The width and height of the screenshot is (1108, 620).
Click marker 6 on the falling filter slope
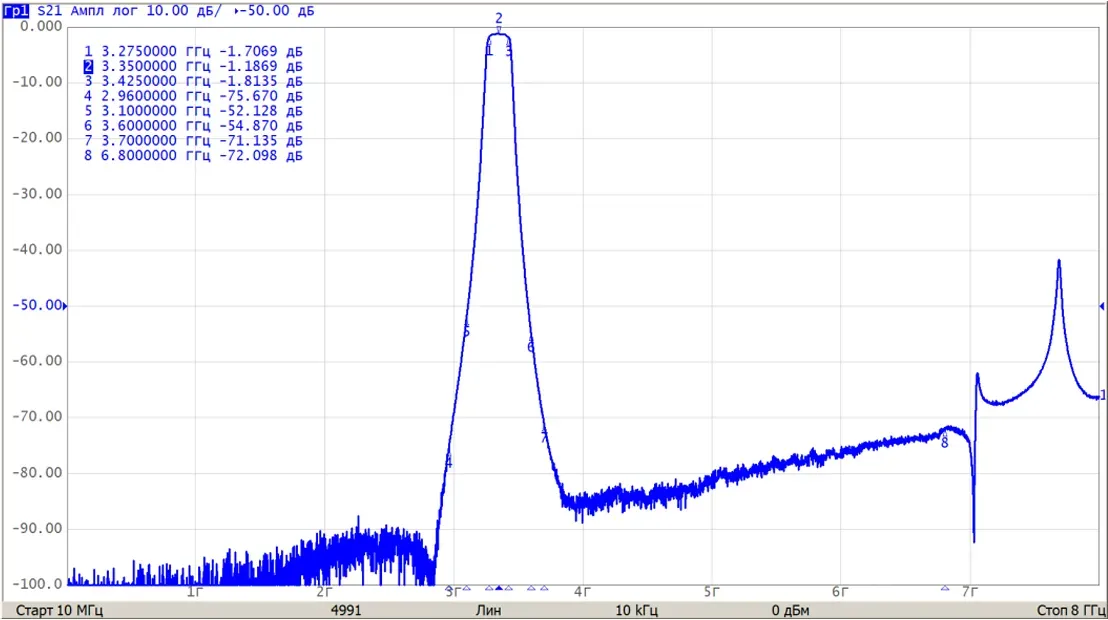pos(531,344)
